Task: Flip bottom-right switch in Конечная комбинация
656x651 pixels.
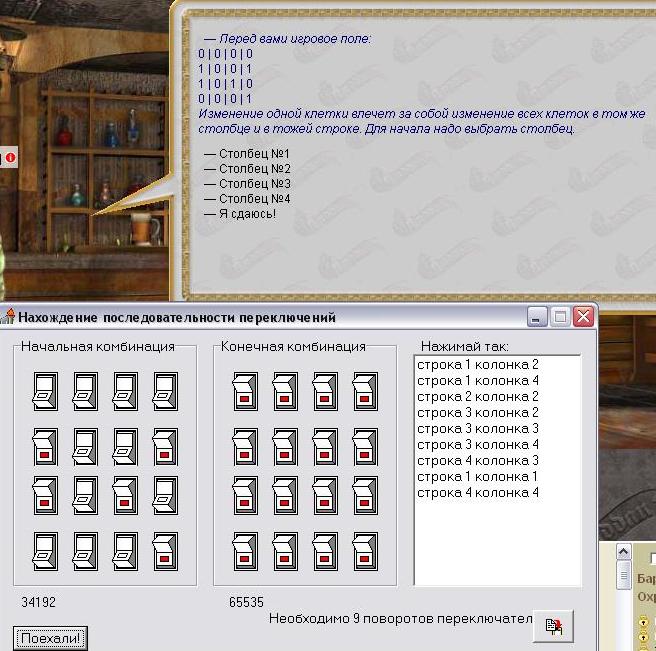Action: pos(365,551)
